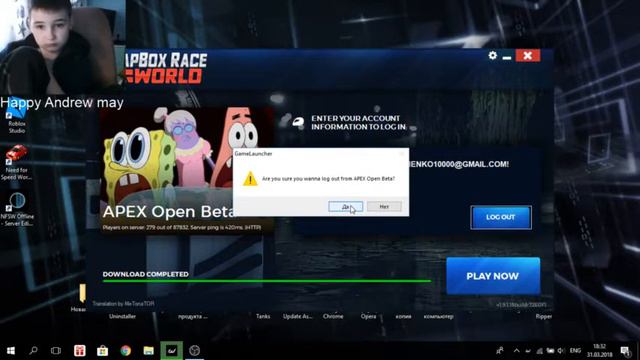Open the Action Center notifications icon
This screenshot has height=360, width=640.
625,351
